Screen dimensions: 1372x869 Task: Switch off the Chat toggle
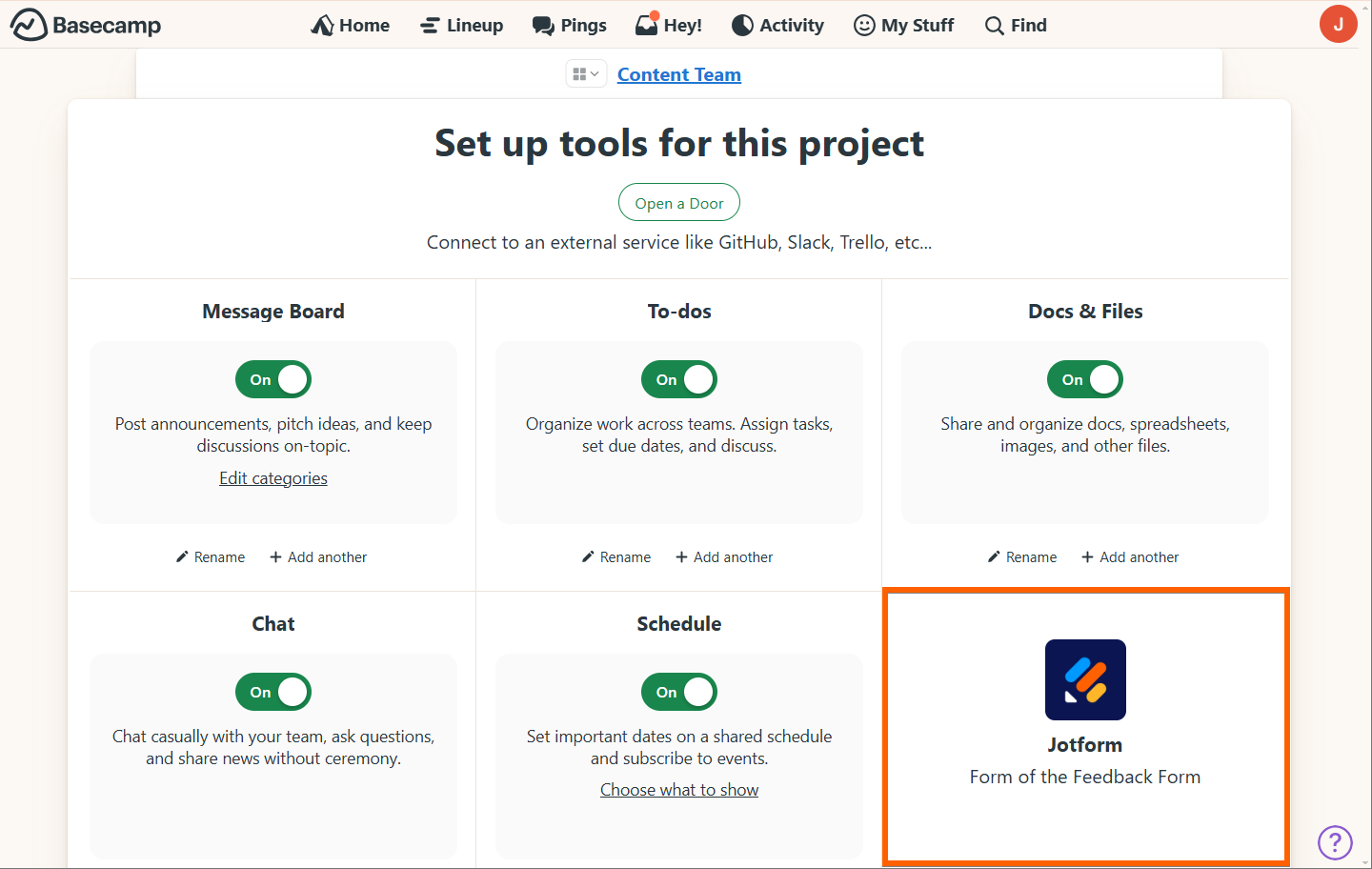pyautogui.click(x=273, y=692)
